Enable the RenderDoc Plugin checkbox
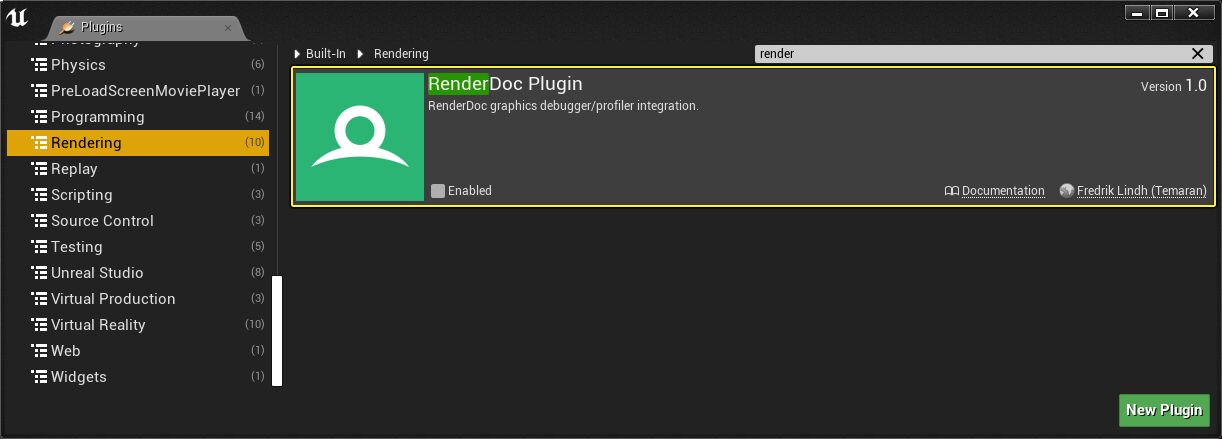This screenshot has height=439, width=1222. click(x=438, y=191)
